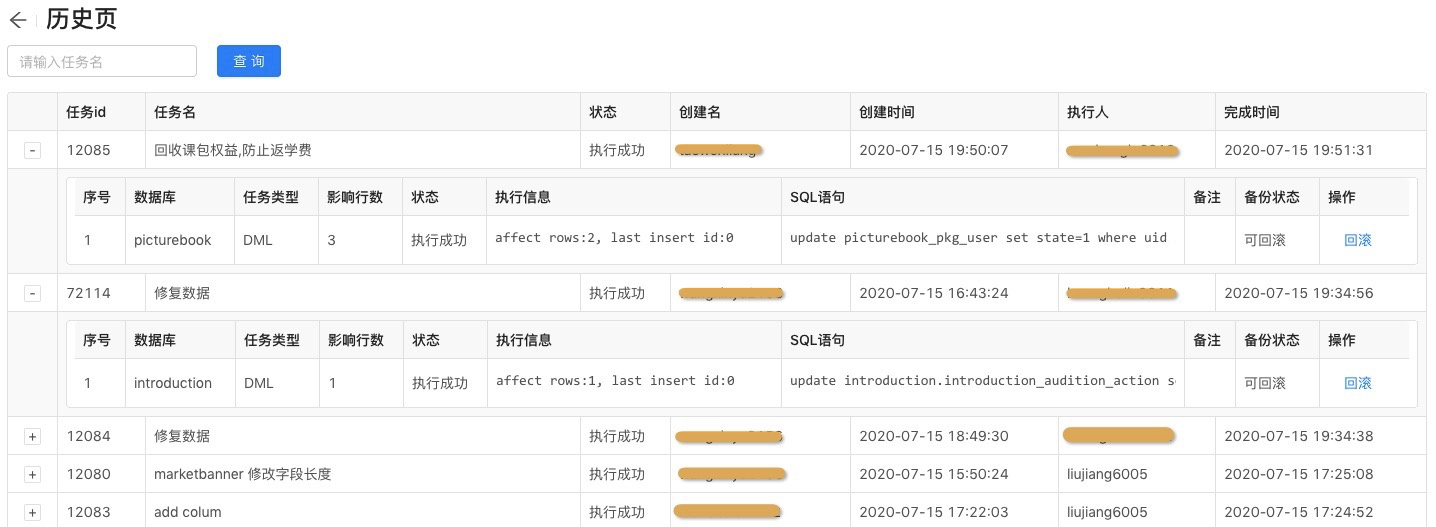Select the picturebook SQL statement cell

point(978,239)
